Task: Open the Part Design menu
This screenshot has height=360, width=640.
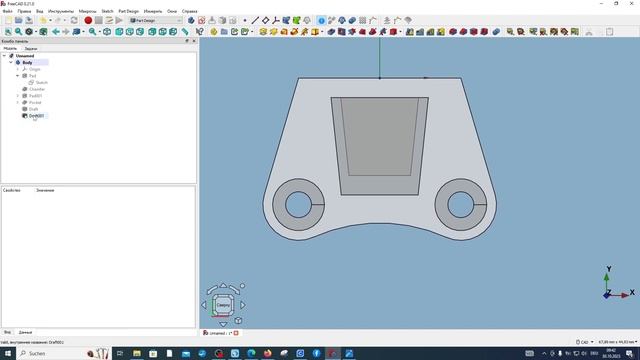Action: coord(129,11)
